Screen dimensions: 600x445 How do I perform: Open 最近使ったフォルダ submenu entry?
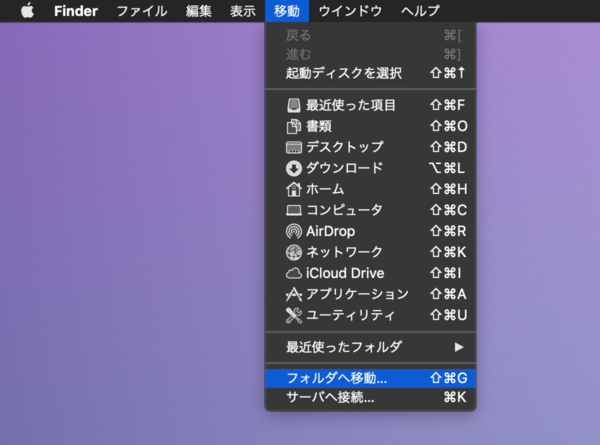pyautogui.click(x=370, y=347)
